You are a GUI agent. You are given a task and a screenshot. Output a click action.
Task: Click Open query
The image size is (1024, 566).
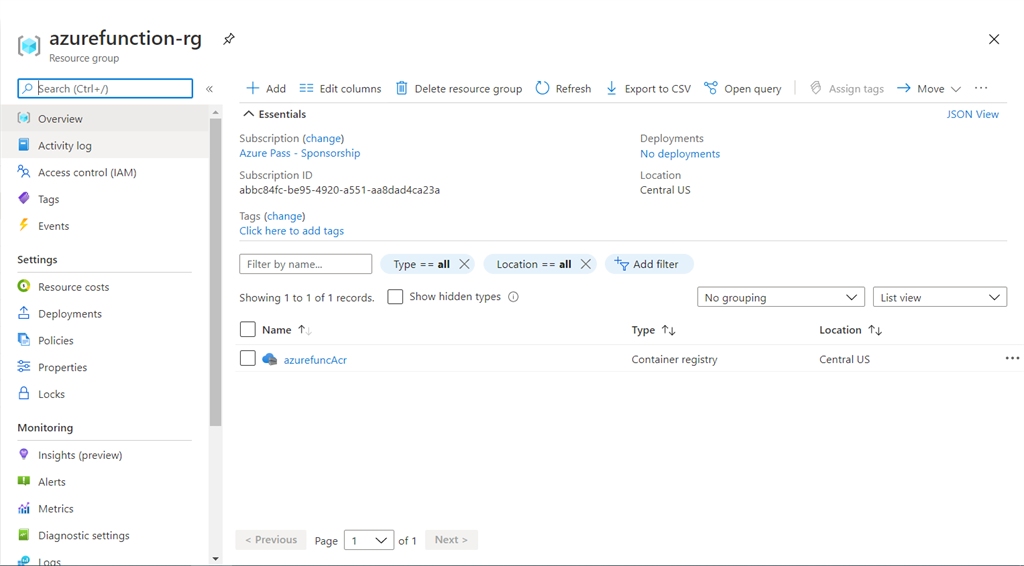tap(743, 89)
